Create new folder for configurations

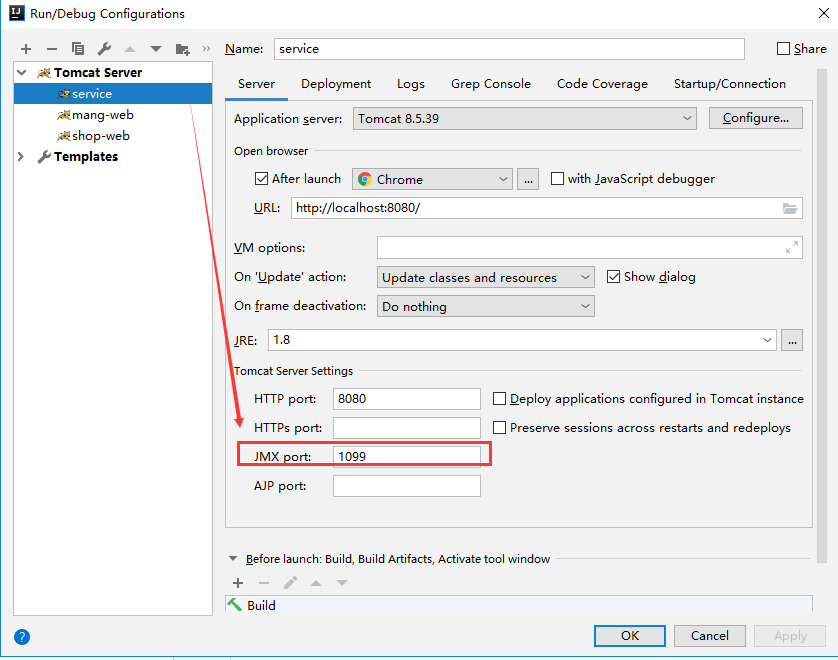[x=182, y=49]
